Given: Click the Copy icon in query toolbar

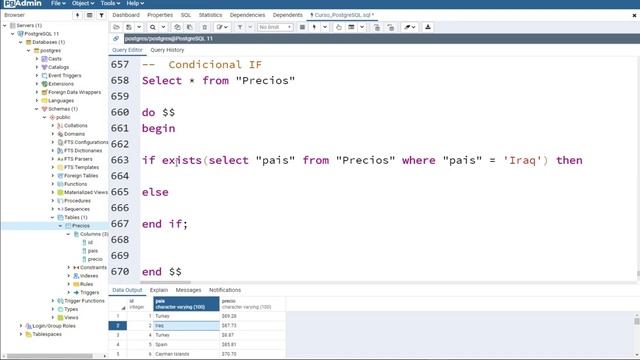Looking at the screenshot, I should coord(177,27).
